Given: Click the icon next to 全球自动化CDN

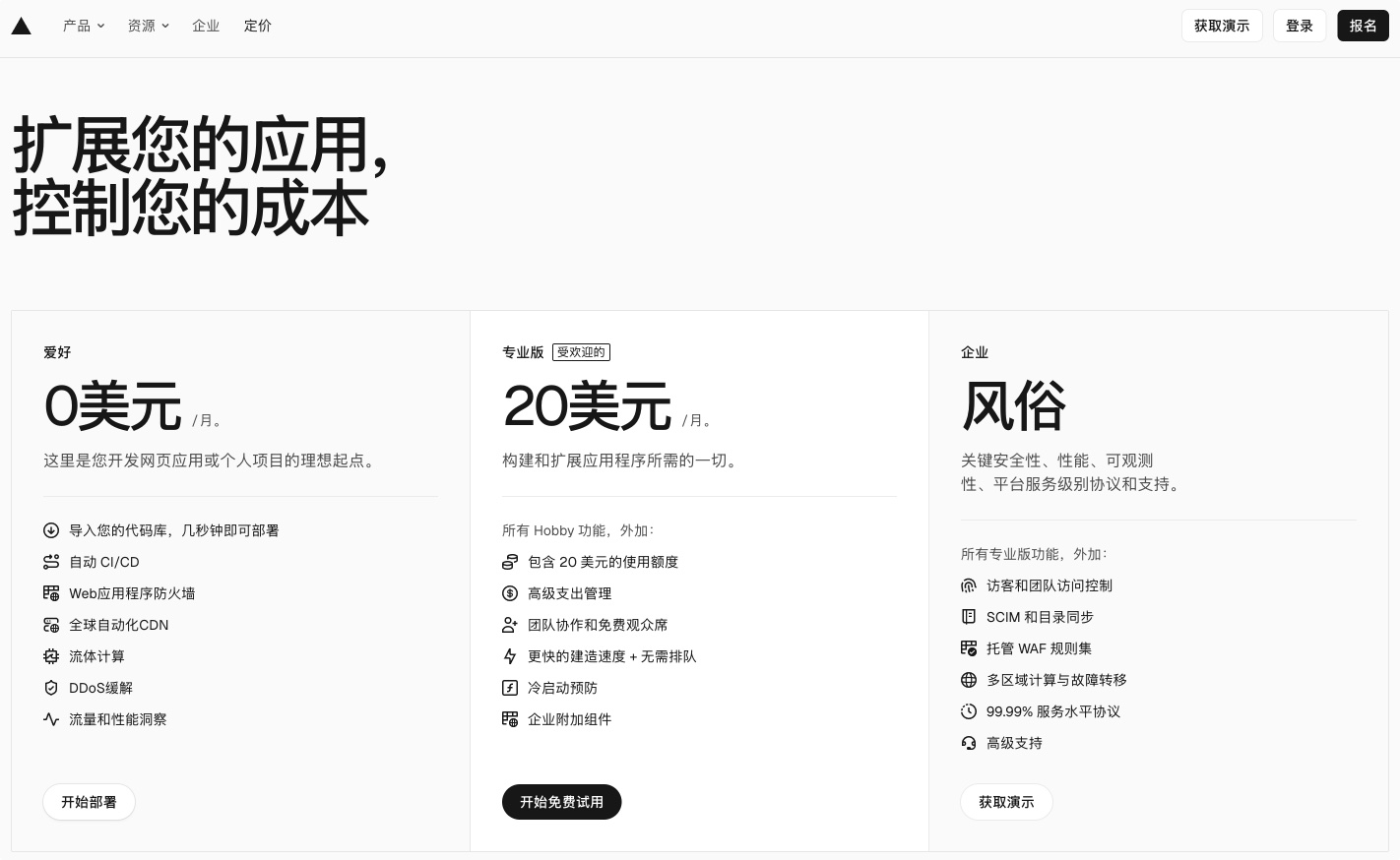Looking at the screenshot, I should pos(51,625).
